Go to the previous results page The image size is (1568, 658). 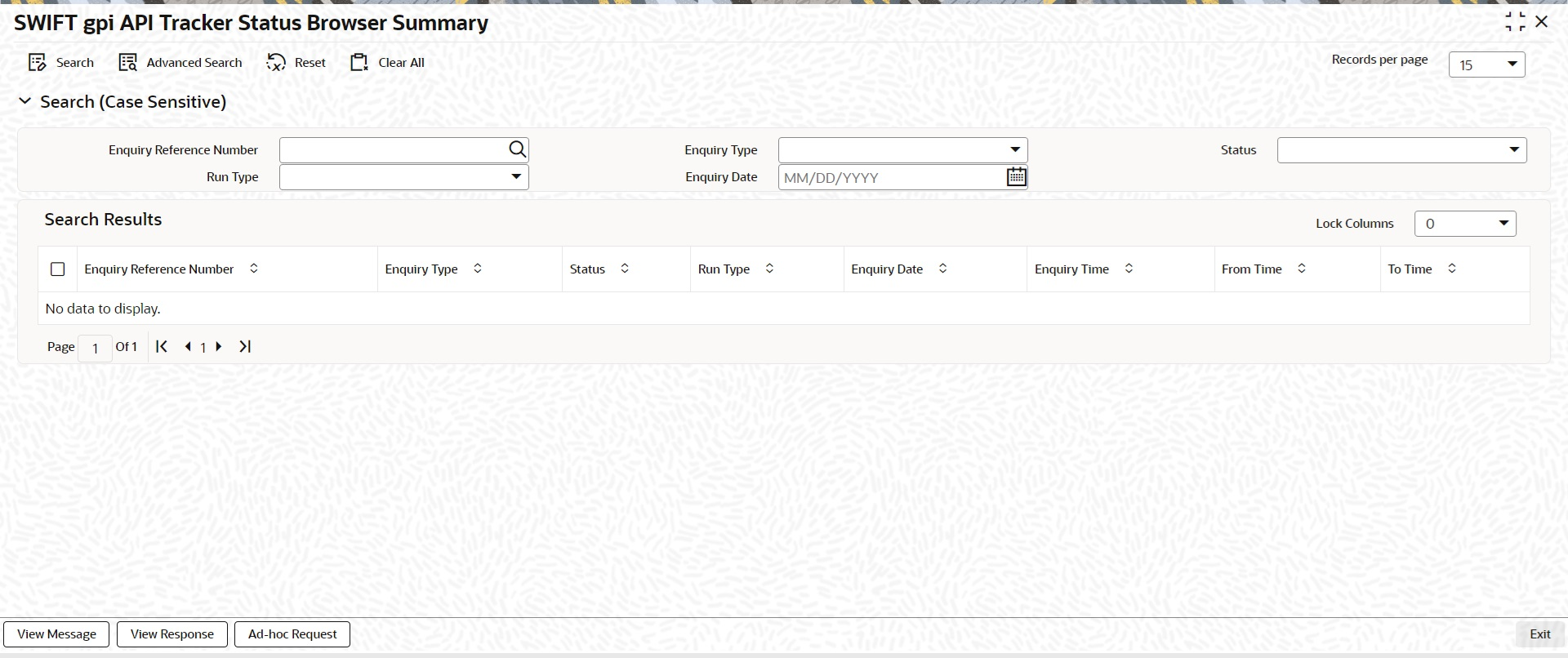(188, 347)
